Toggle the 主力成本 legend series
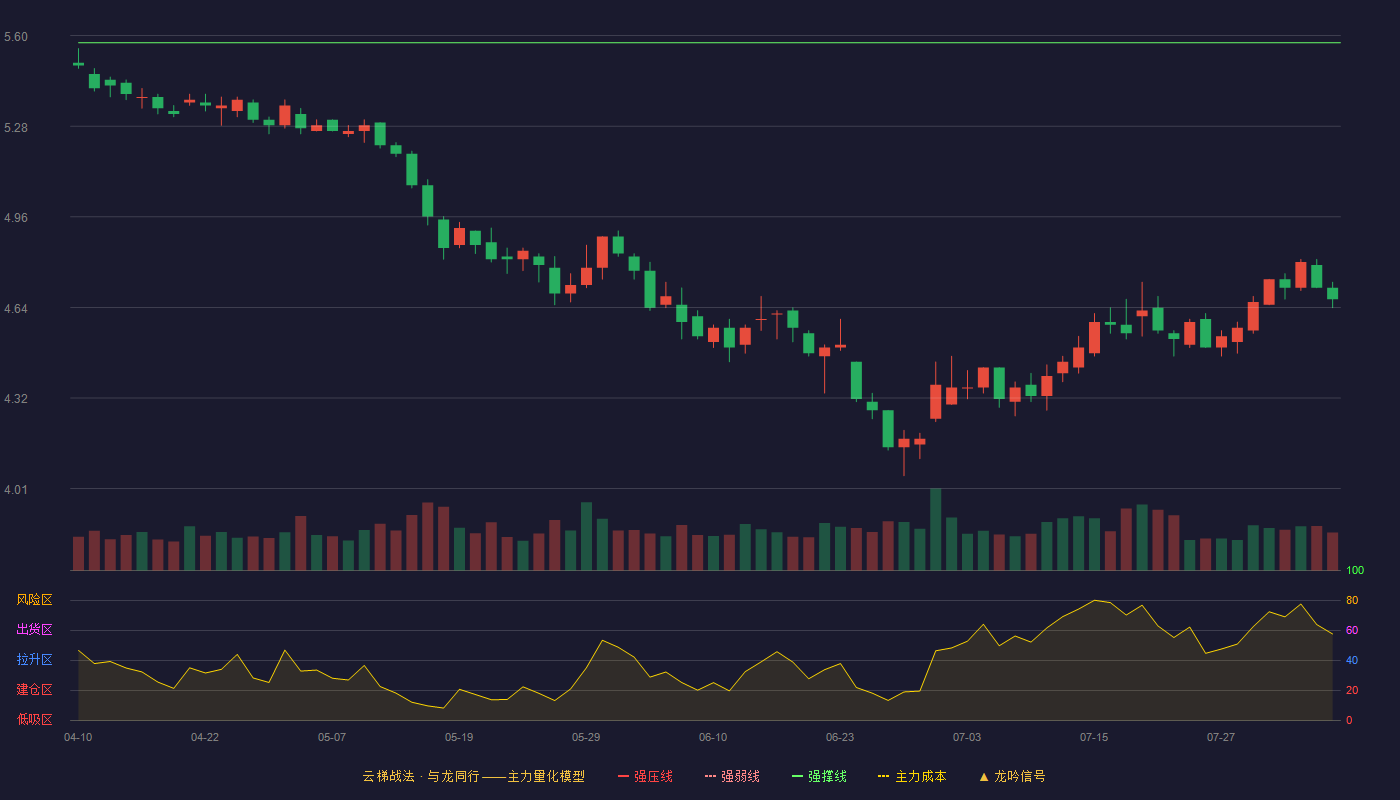This screenshot has height=800, width=1400. (x=912, y=776)
